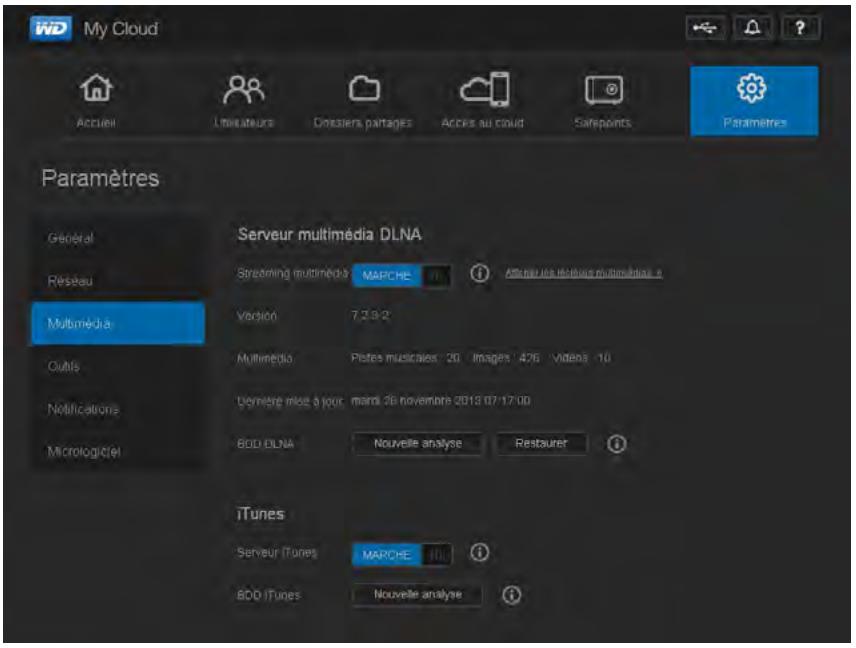
Task: Select Micrologiciel in the settings sidebar
Action: [x=117, y=451]
